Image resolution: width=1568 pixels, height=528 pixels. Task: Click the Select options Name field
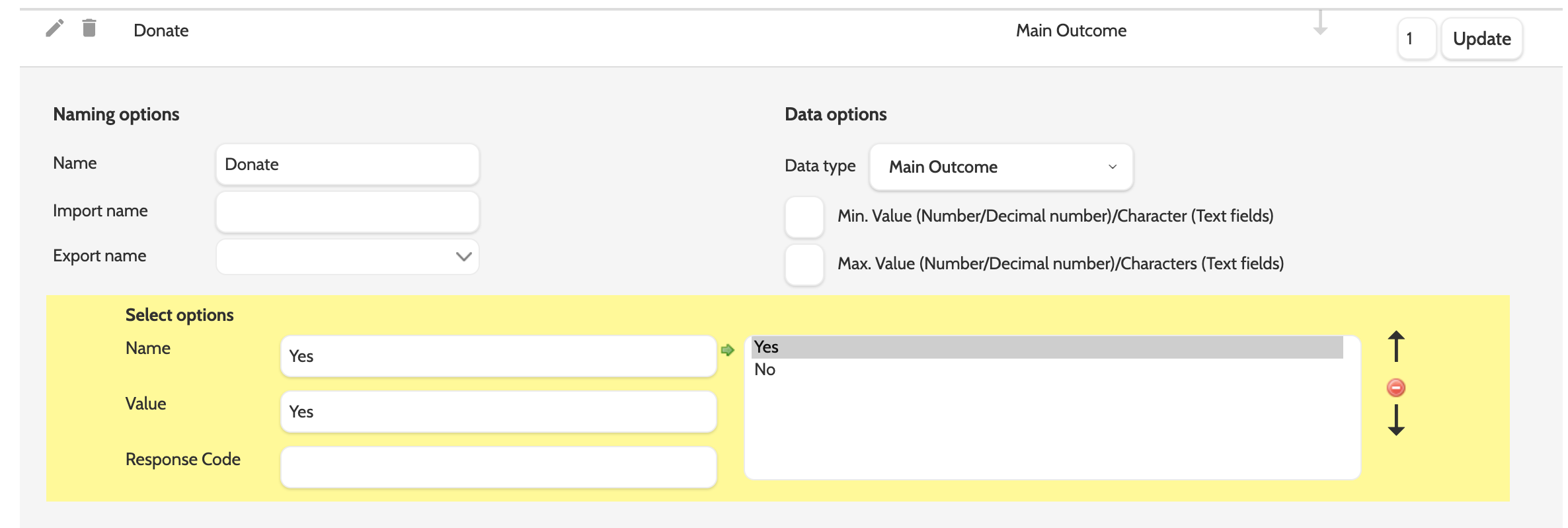click(498, 357)
